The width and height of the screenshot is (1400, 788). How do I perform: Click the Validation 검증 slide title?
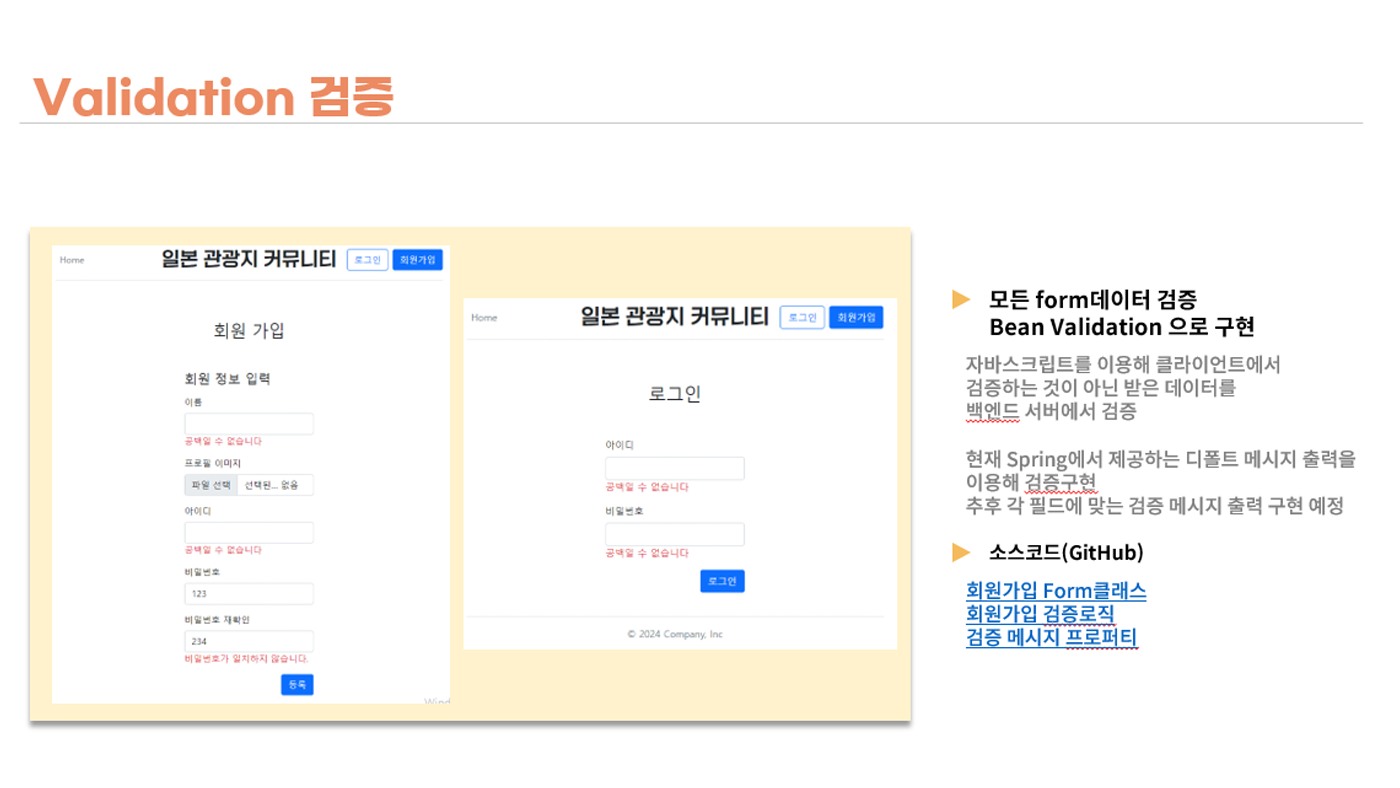[214, 97]
